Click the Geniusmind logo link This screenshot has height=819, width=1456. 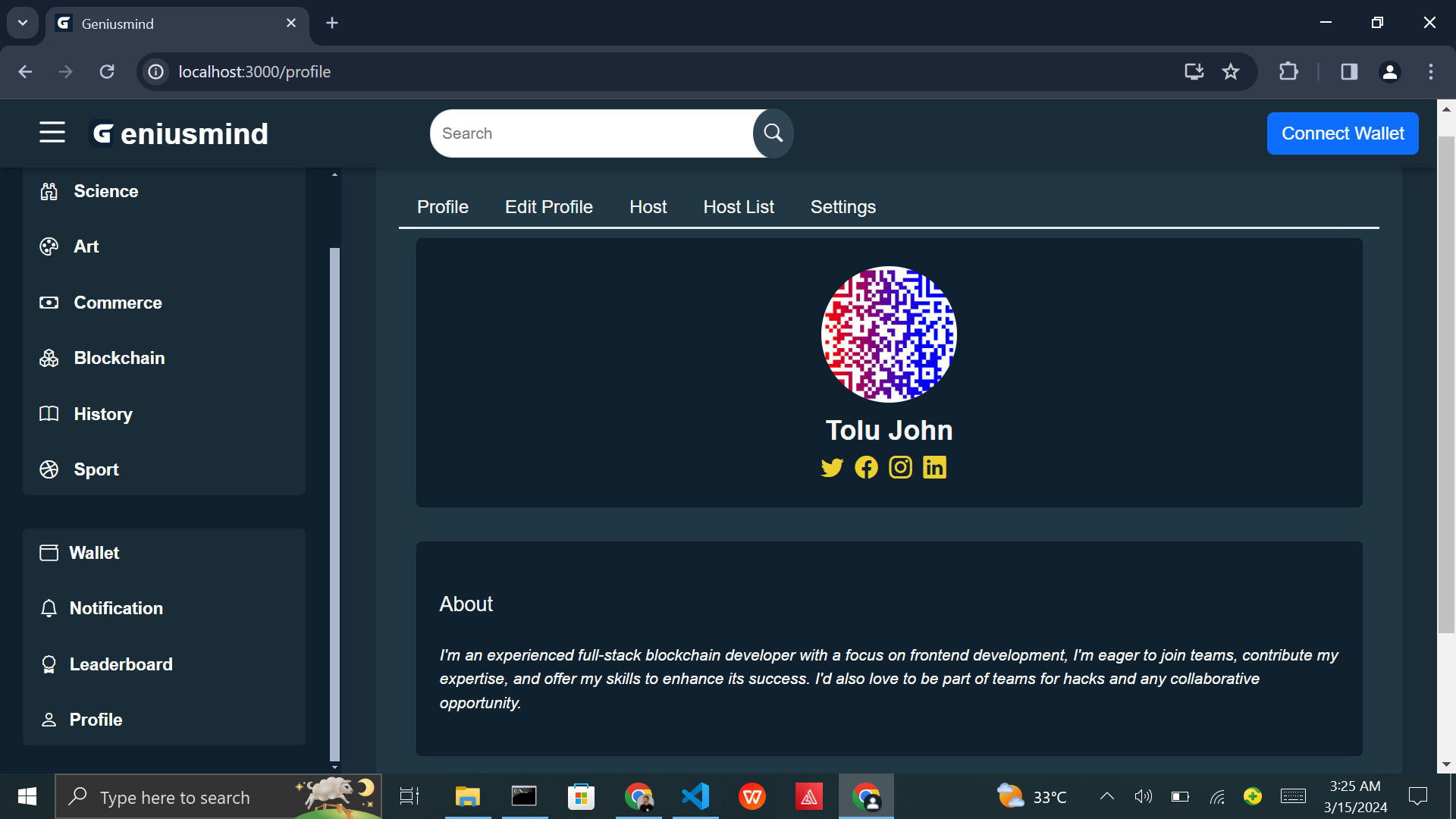180,134
